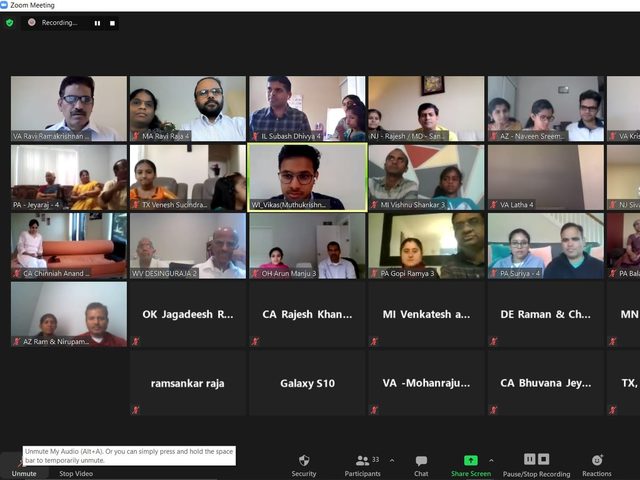
Task: Pause recording from top-left indicator
Action: coord(97,23)
